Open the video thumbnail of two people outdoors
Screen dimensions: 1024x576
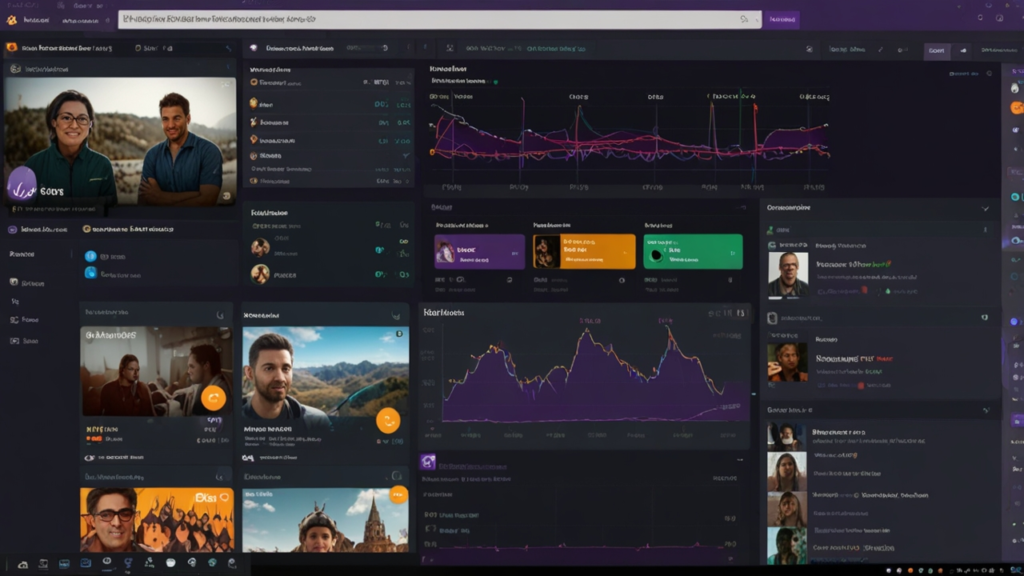(121, 141)
